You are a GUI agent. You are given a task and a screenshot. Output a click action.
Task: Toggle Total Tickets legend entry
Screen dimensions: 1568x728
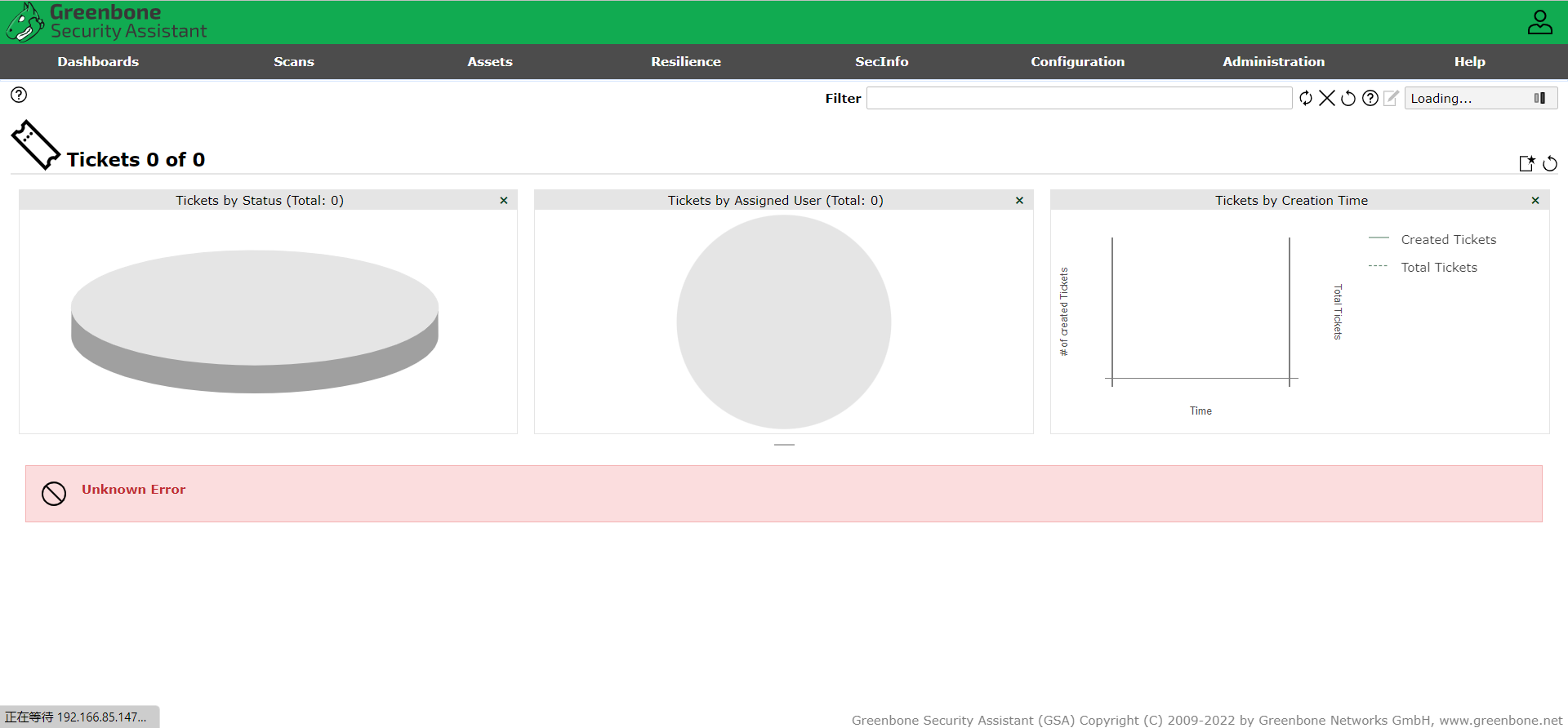tap(1438, 267)
